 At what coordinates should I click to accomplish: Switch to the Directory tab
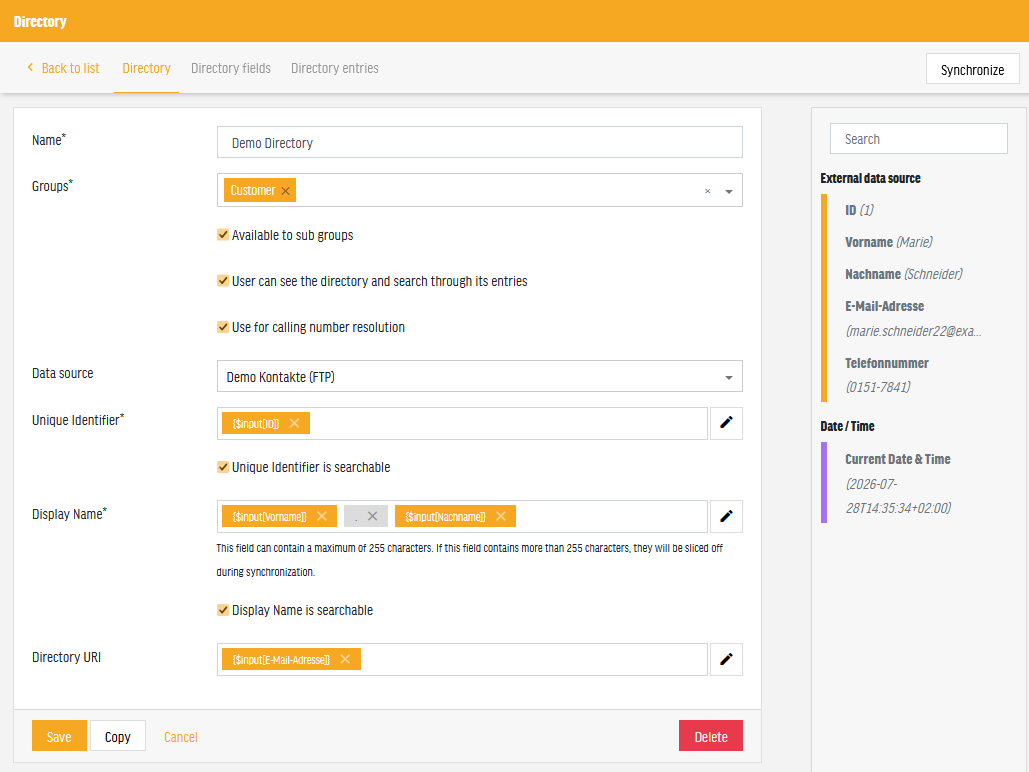[x=146, y=68]
